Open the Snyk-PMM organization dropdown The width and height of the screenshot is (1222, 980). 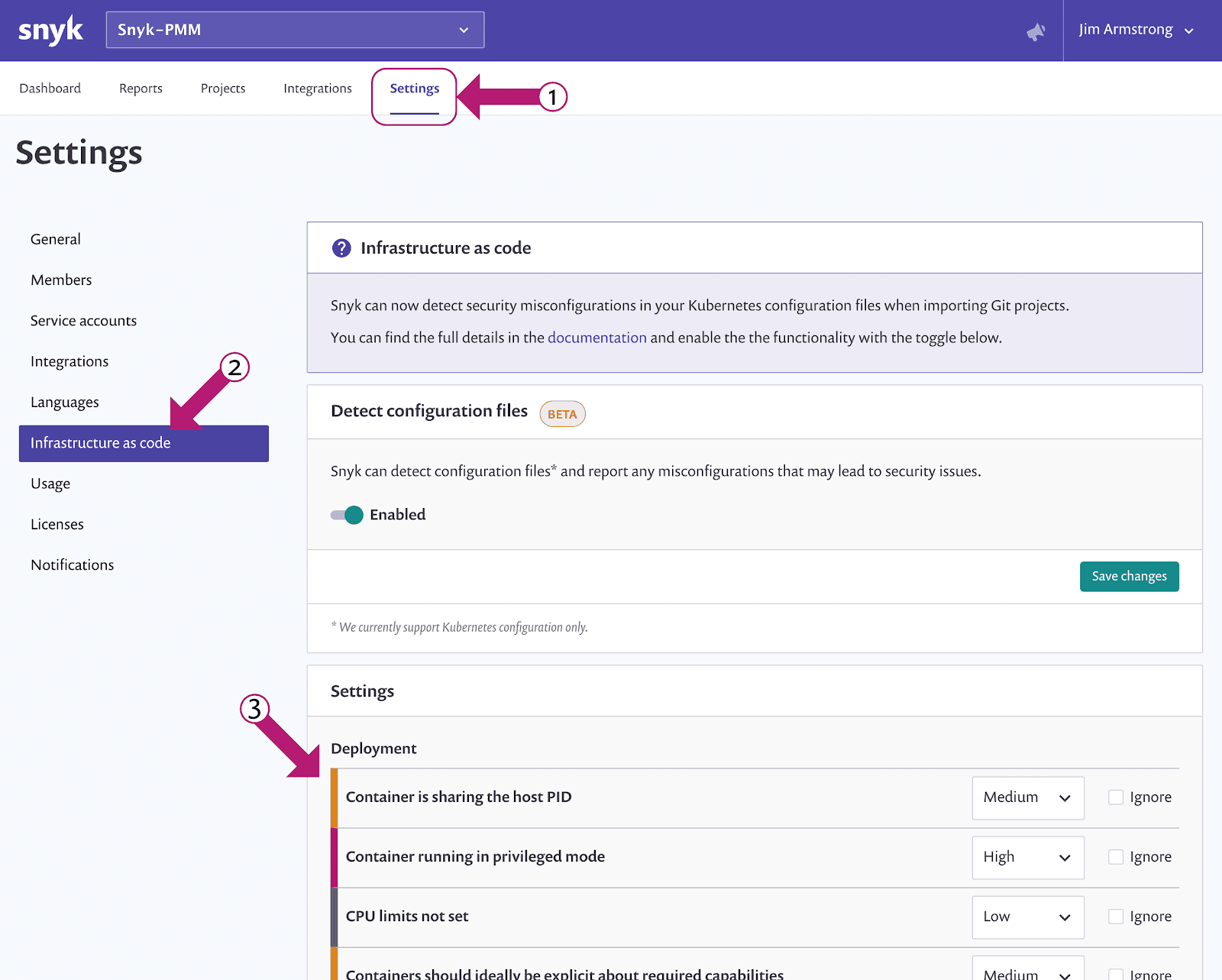click(295, 30)
